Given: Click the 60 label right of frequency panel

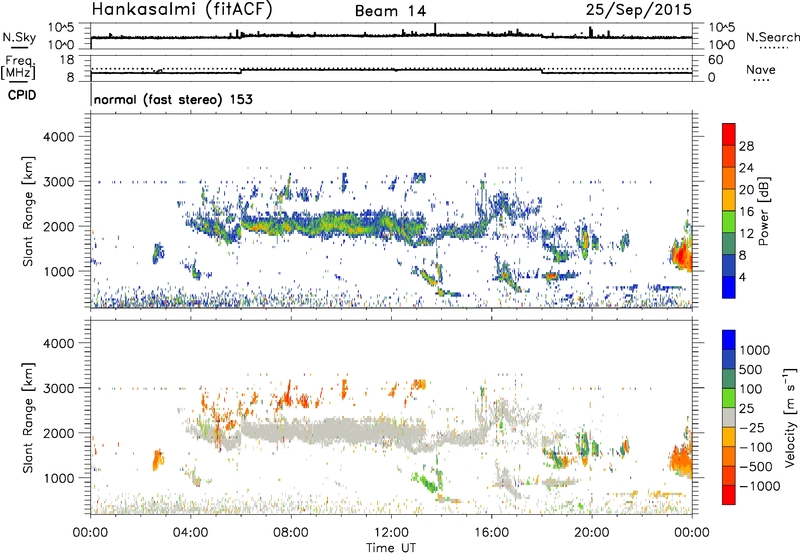Looking at the screenshot, I should point(715,60).
